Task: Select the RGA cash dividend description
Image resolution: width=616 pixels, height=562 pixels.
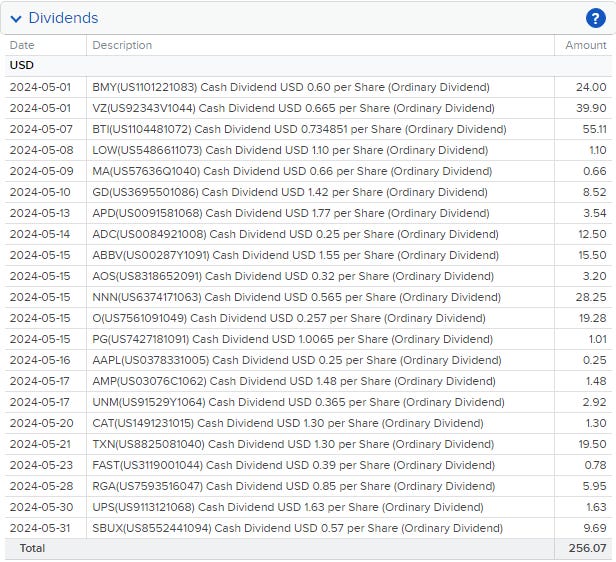Action: tap(293, 486)
